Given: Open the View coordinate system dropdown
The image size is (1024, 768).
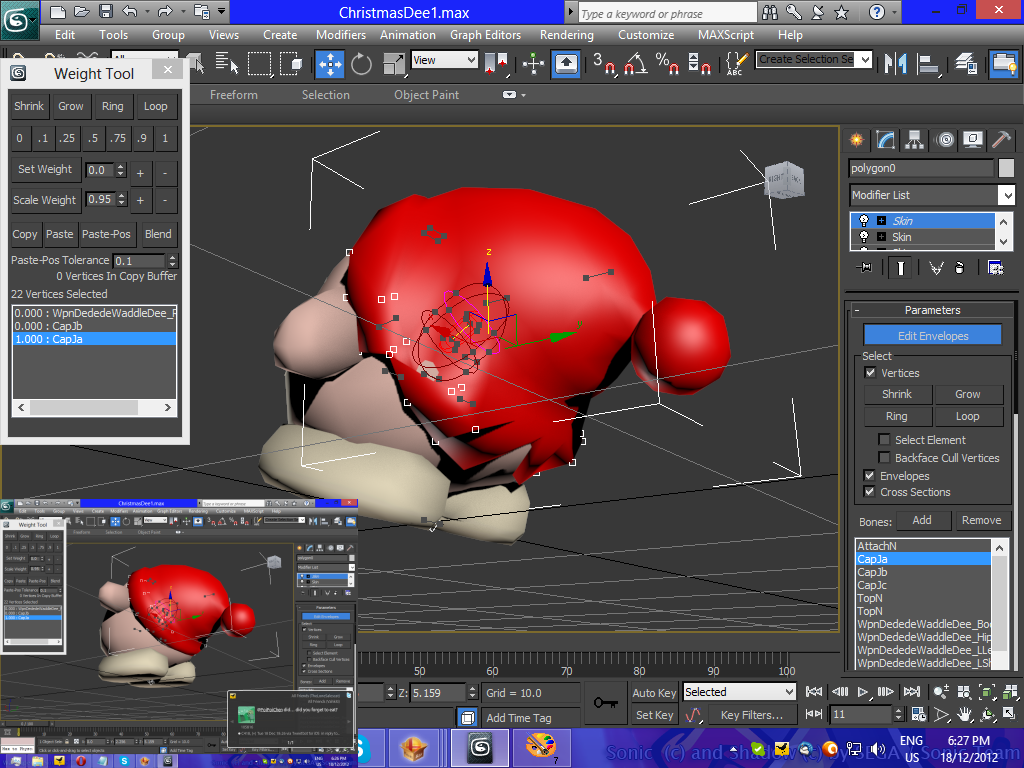Looking at the screenshot, I should 471,60.
